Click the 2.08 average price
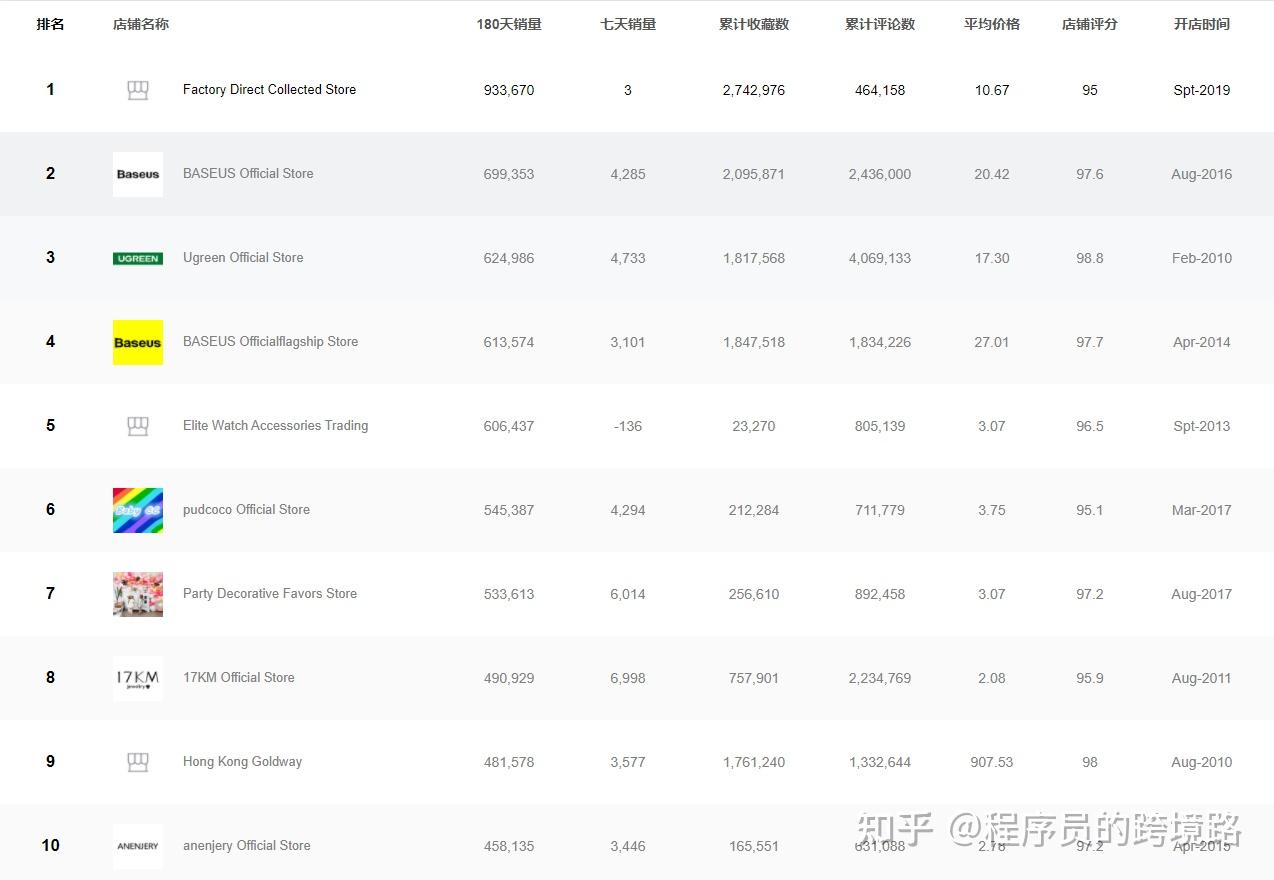1274x880 pixels. coord(992,678)
